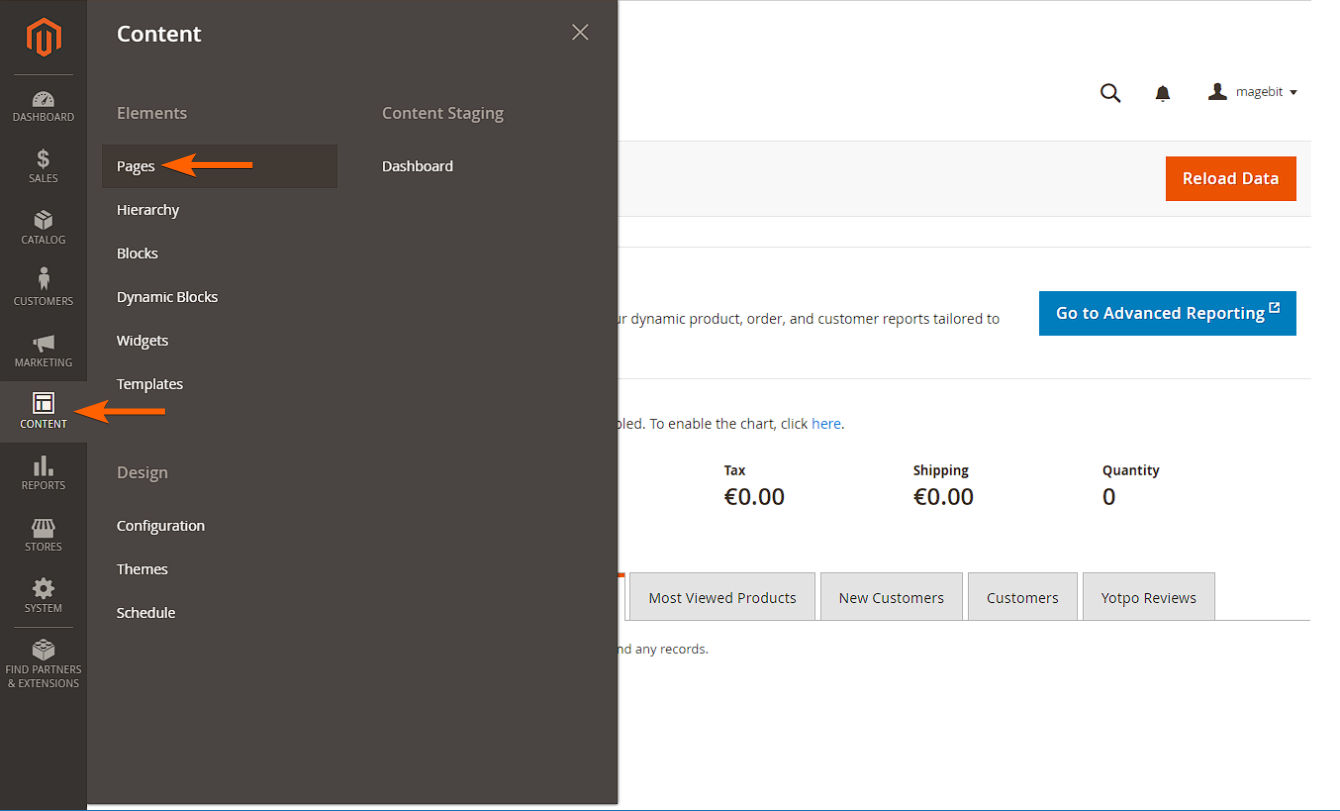Open the notifications bell
The image size is (1340, 811).
1162,93
